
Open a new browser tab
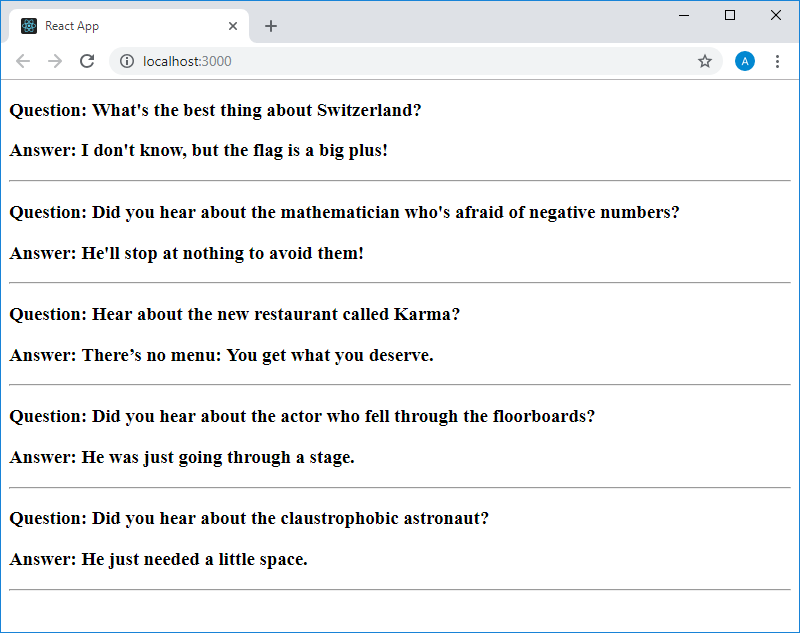point(270,26)
